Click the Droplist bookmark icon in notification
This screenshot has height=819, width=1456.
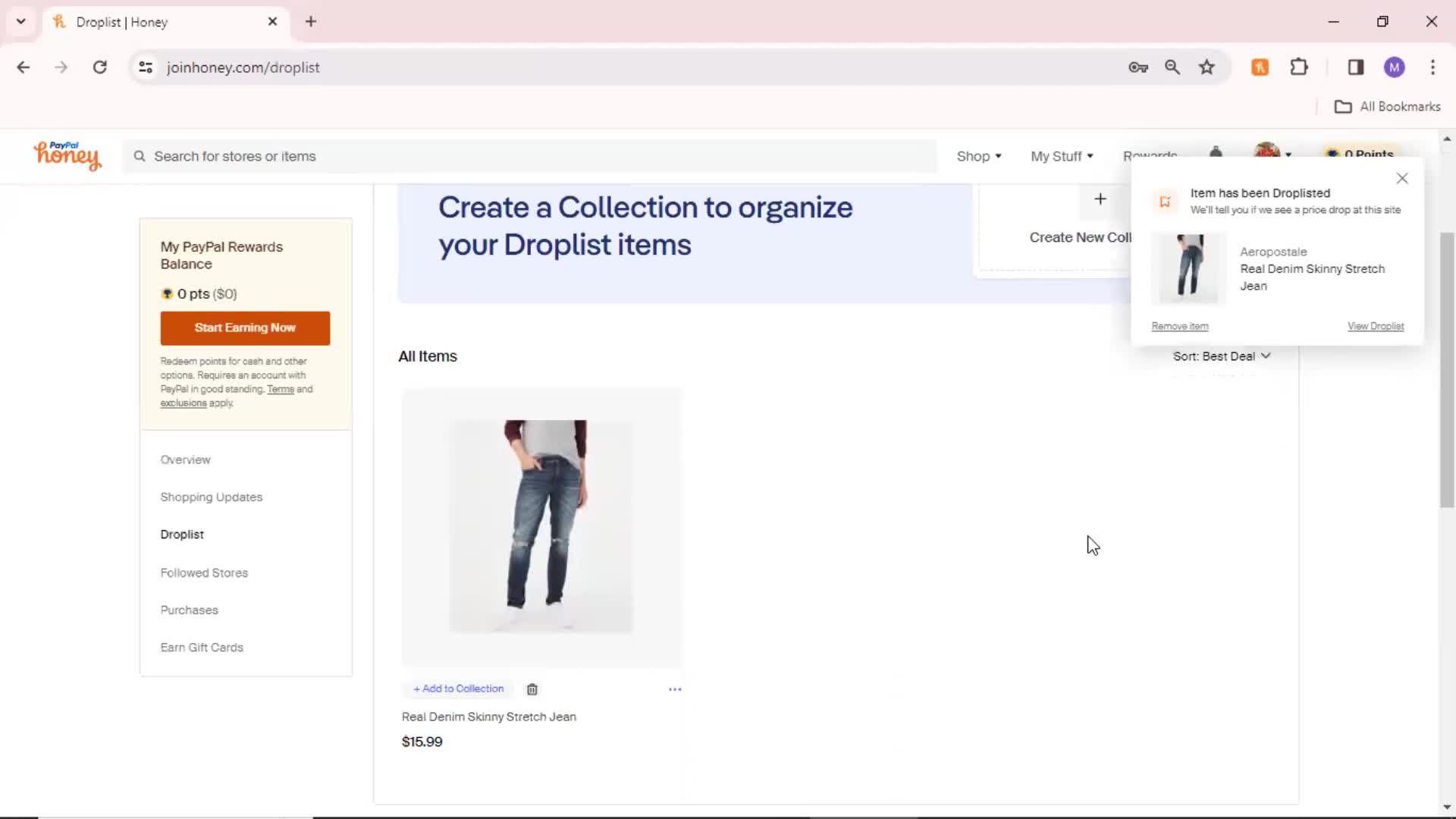tap(1166, 201)
